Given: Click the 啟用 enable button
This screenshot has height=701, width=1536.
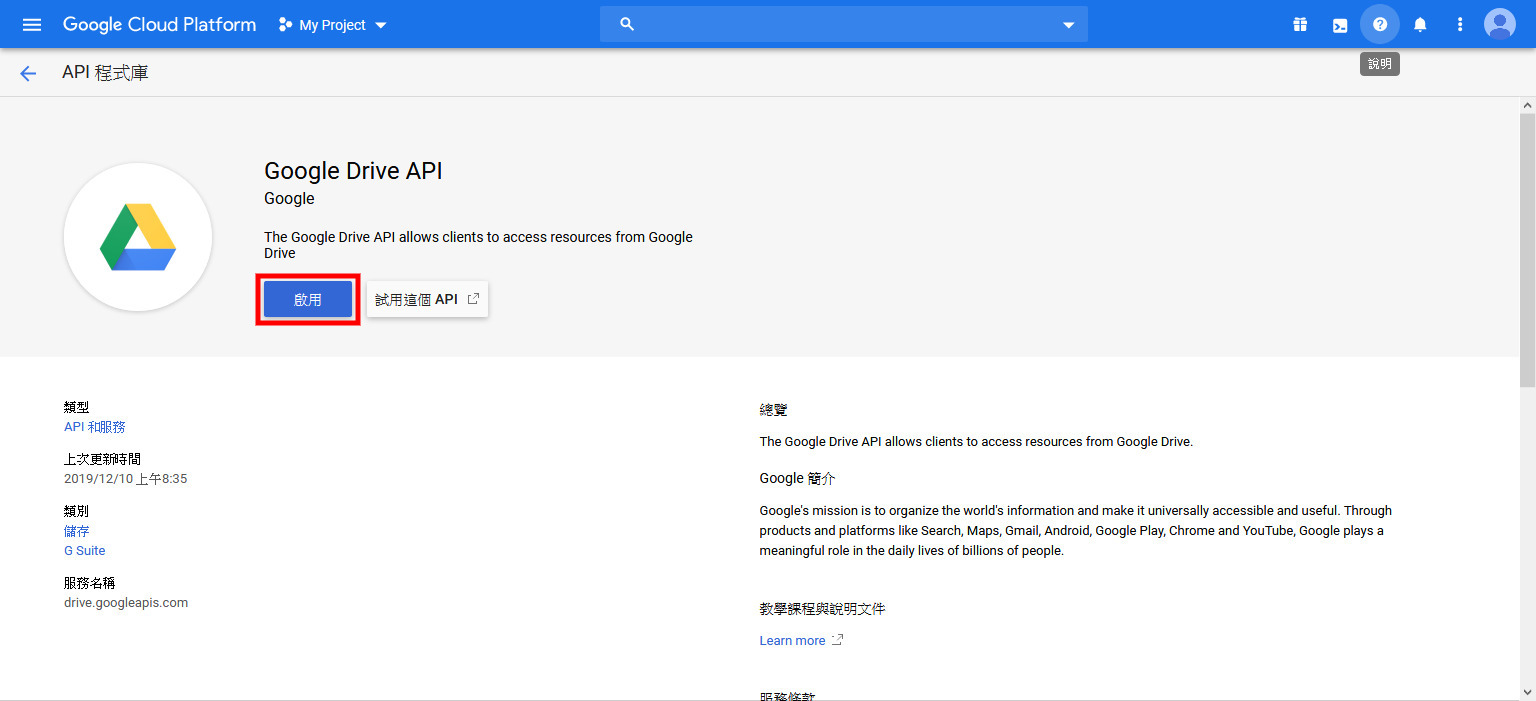Looking at the screenshot, I should (x=308, y=299).
